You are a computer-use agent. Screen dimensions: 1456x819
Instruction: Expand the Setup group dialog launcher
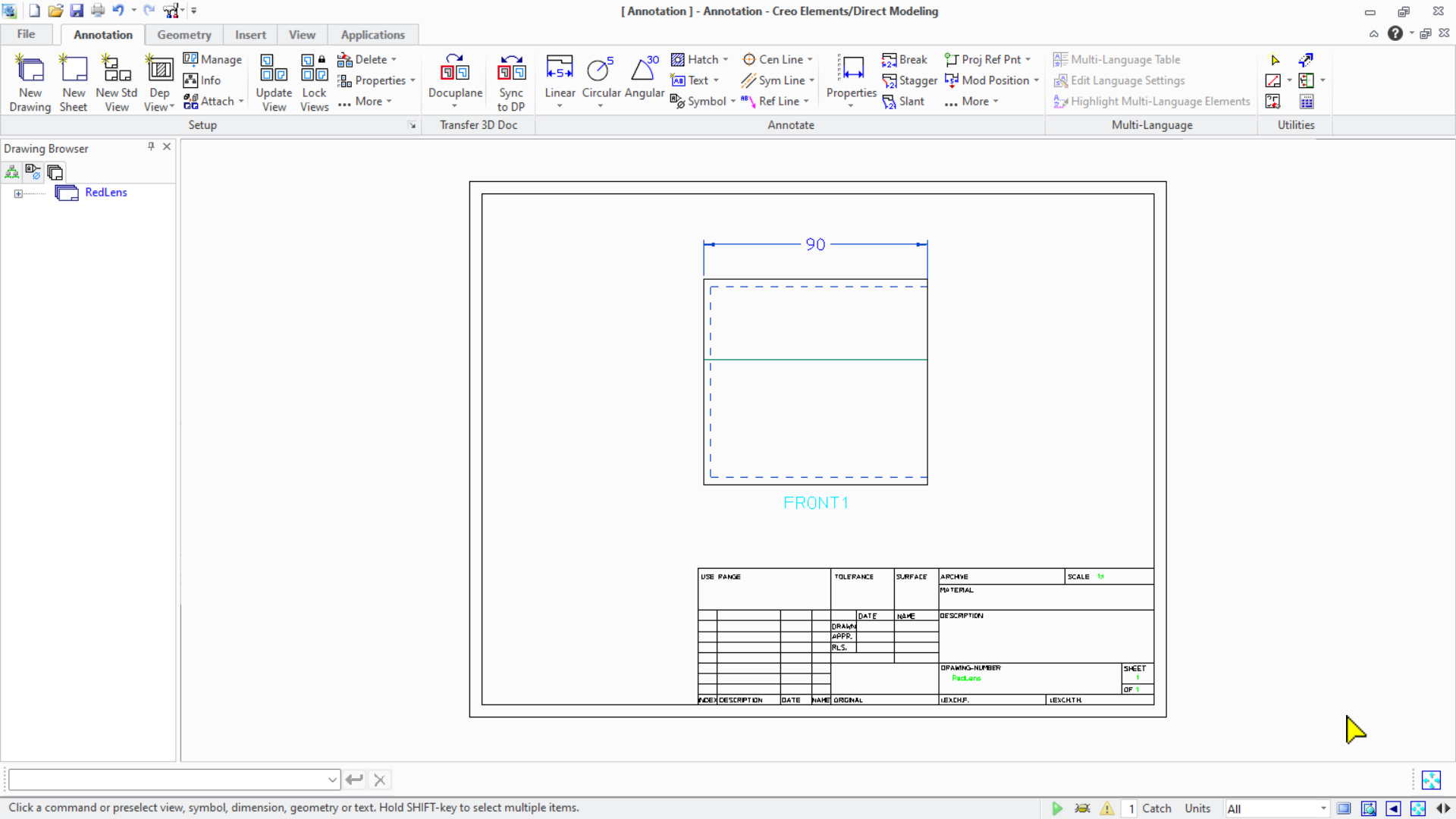[x=413, y=125]
